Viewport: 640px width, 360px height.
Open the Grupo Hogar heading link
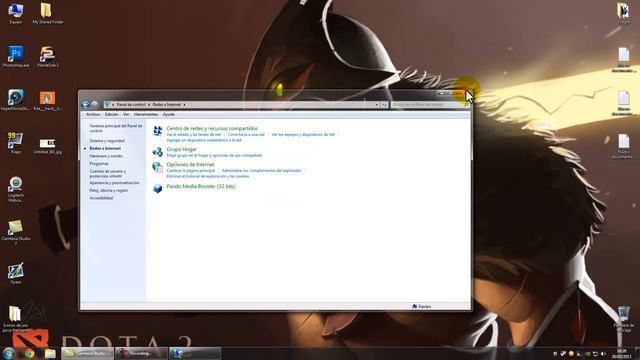[x=182, y=149]
